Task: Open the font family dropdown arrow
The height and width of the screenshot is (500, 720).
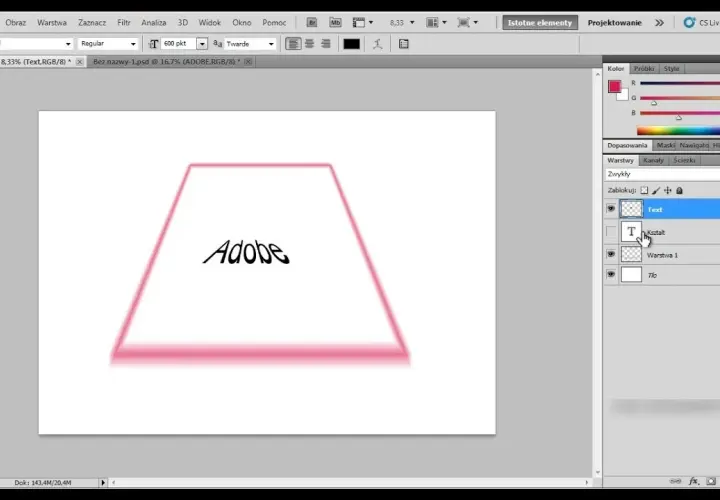Action: [x=68, y=44]
